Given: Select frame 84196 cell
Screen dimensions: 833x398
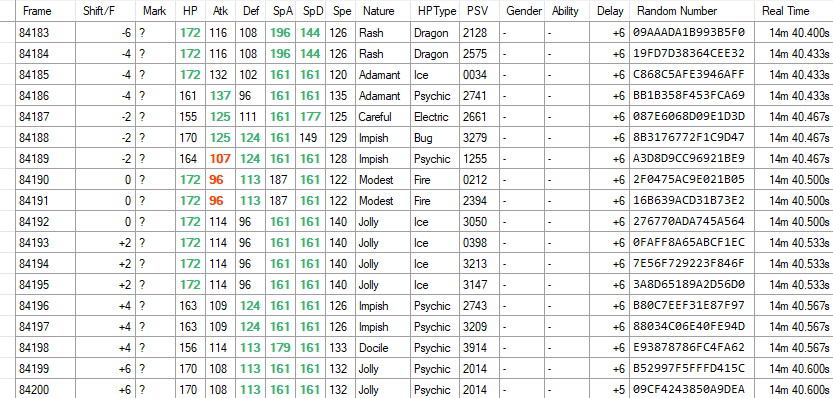Looking at the screenshot, I should coord(45,306).
